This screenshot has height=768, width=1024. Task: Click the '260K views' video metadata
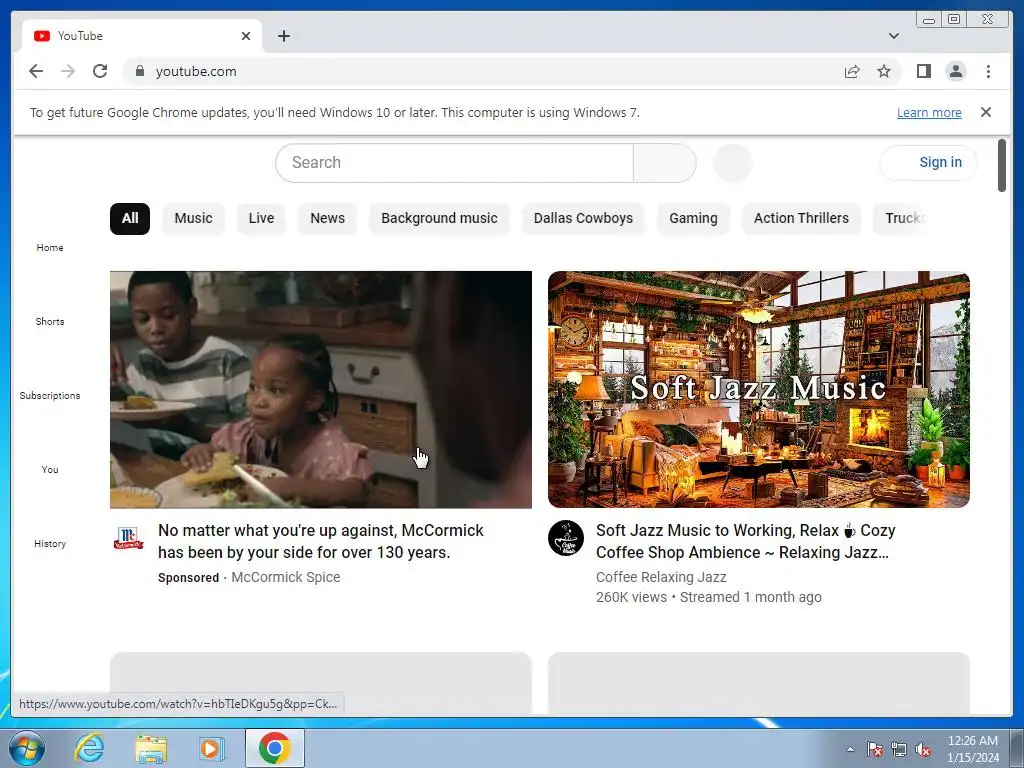pyautogui.click(x=631, y=598)
